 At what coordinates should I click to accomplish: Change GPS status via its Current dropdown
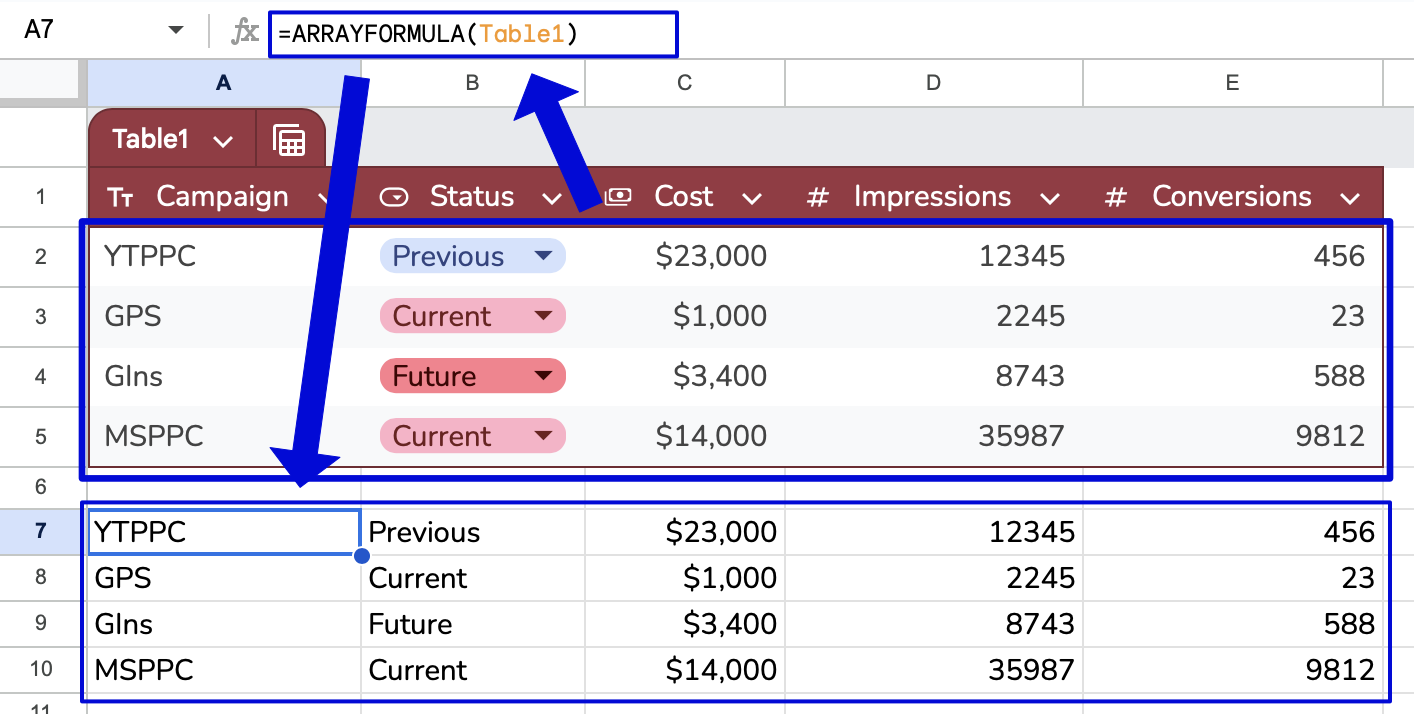point(543,316)
